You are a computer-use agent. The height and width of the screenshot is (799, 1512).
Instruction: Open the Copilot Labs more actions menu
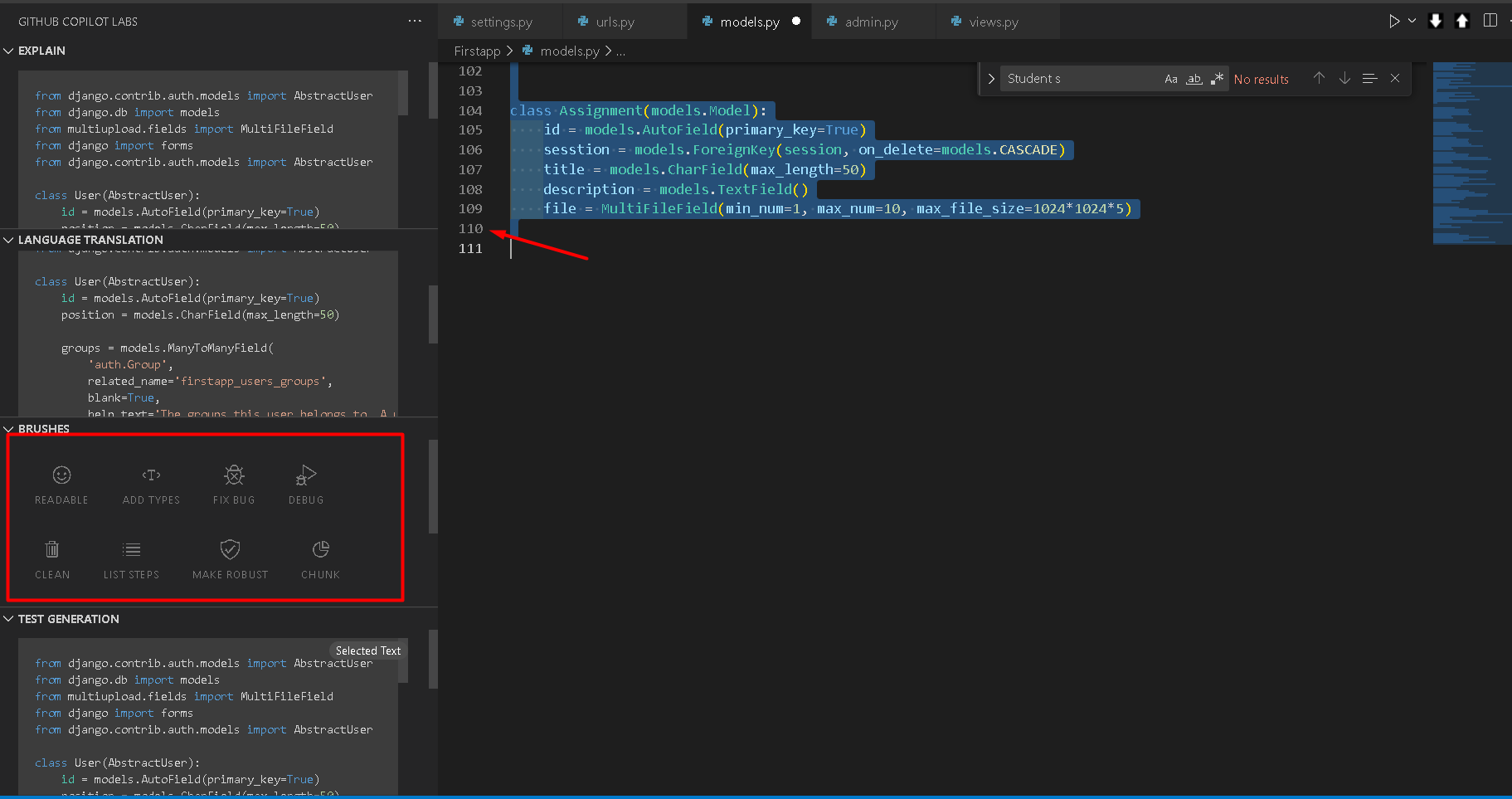click(415, 22)
